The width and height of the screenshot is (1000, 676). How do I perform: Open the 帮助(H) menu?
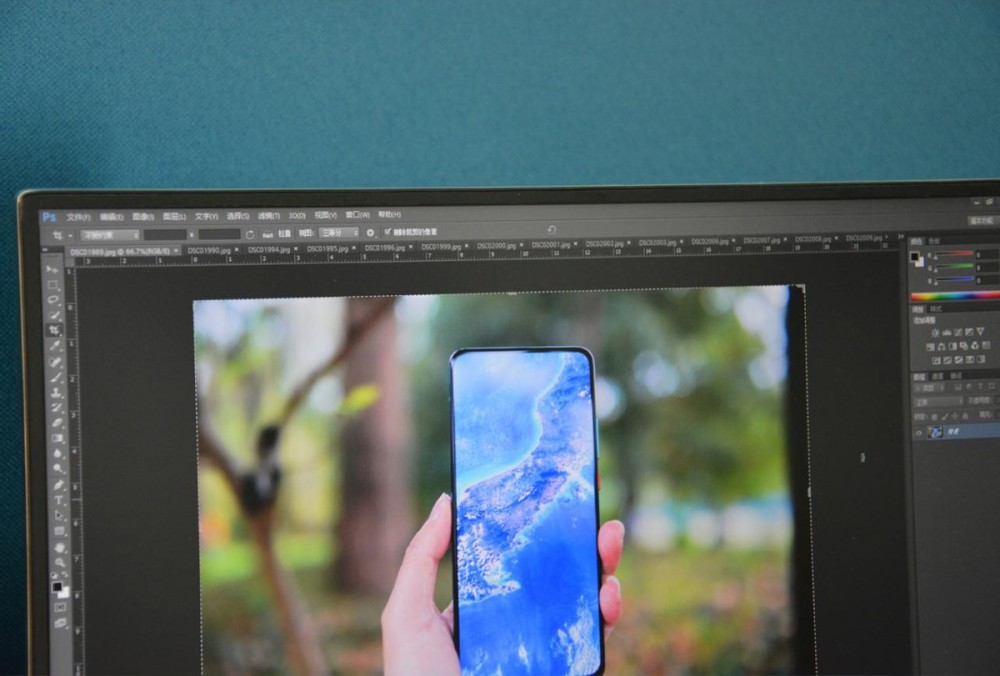tap(390, 215)
